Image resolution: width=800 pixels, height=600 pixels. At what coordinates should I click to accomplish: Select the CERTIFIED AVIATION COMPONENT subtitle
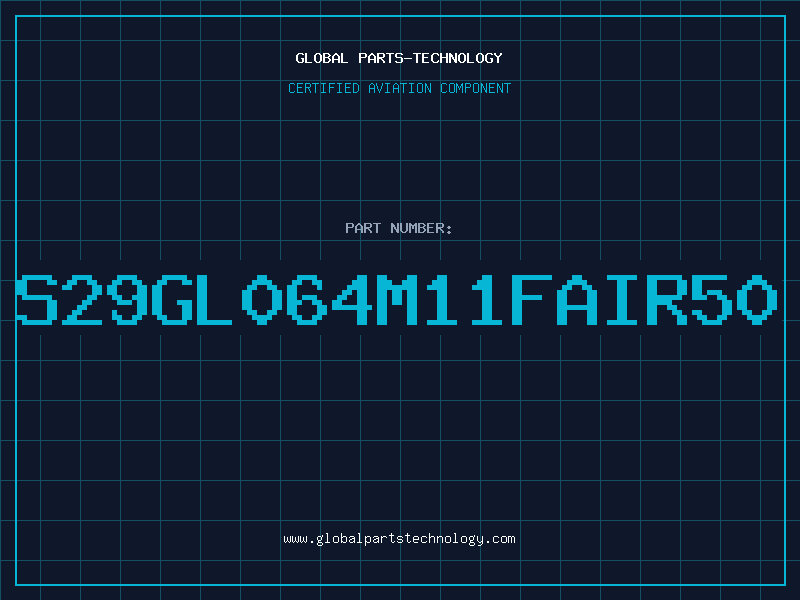pyautogui.click(x=399, y=88)
